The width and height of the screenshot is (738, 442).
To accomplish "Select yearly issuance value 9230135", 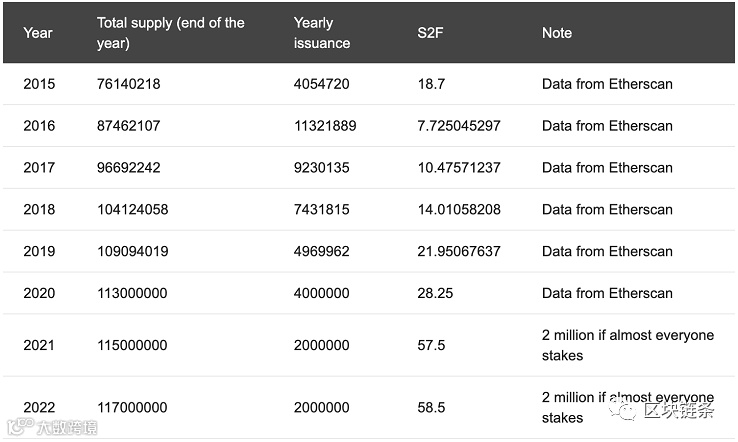I will tap(322, 168).
